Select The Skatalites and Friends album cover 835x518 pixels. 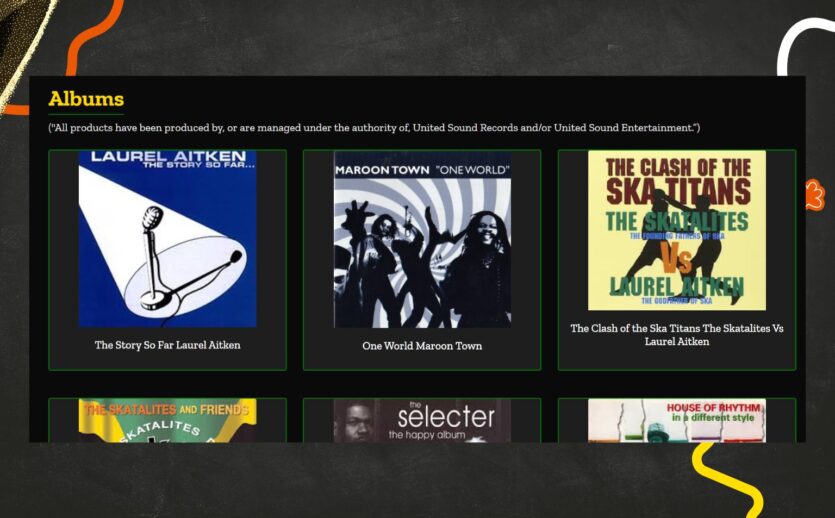coord(167,420)
